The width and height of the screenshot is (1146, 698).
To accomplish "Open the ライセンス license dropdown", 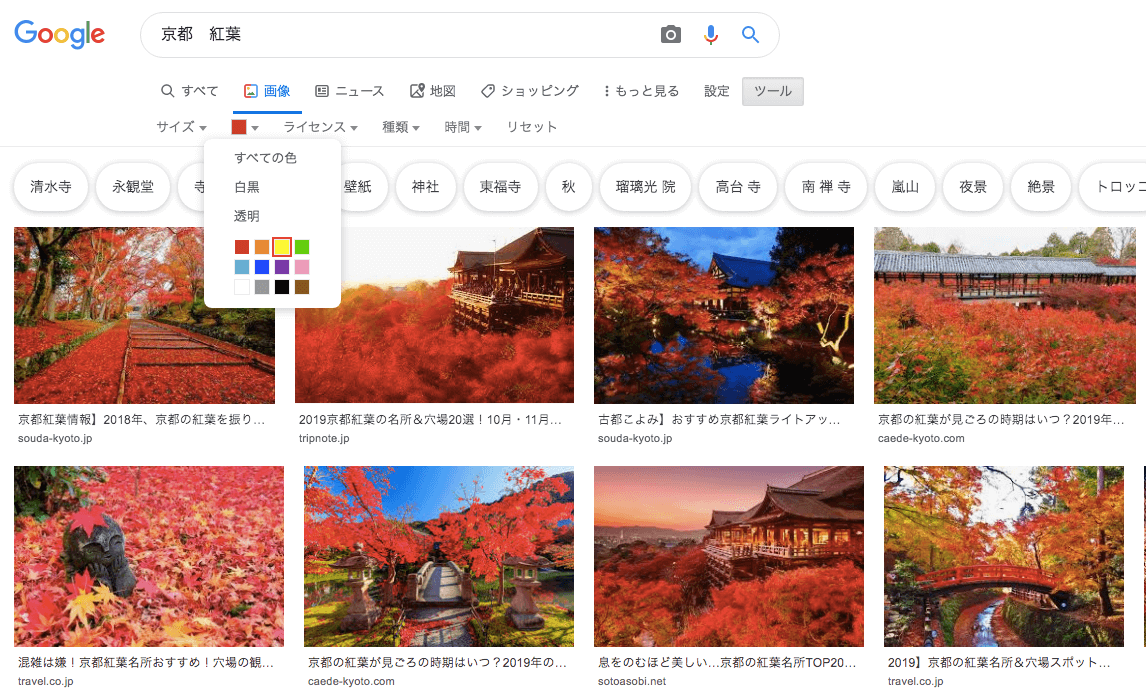I will (320, 127).
